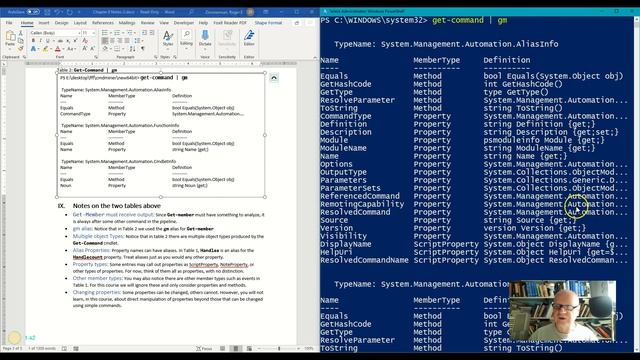640x360 pixels.
Task: Apply red font color
Action: point(58,49)
